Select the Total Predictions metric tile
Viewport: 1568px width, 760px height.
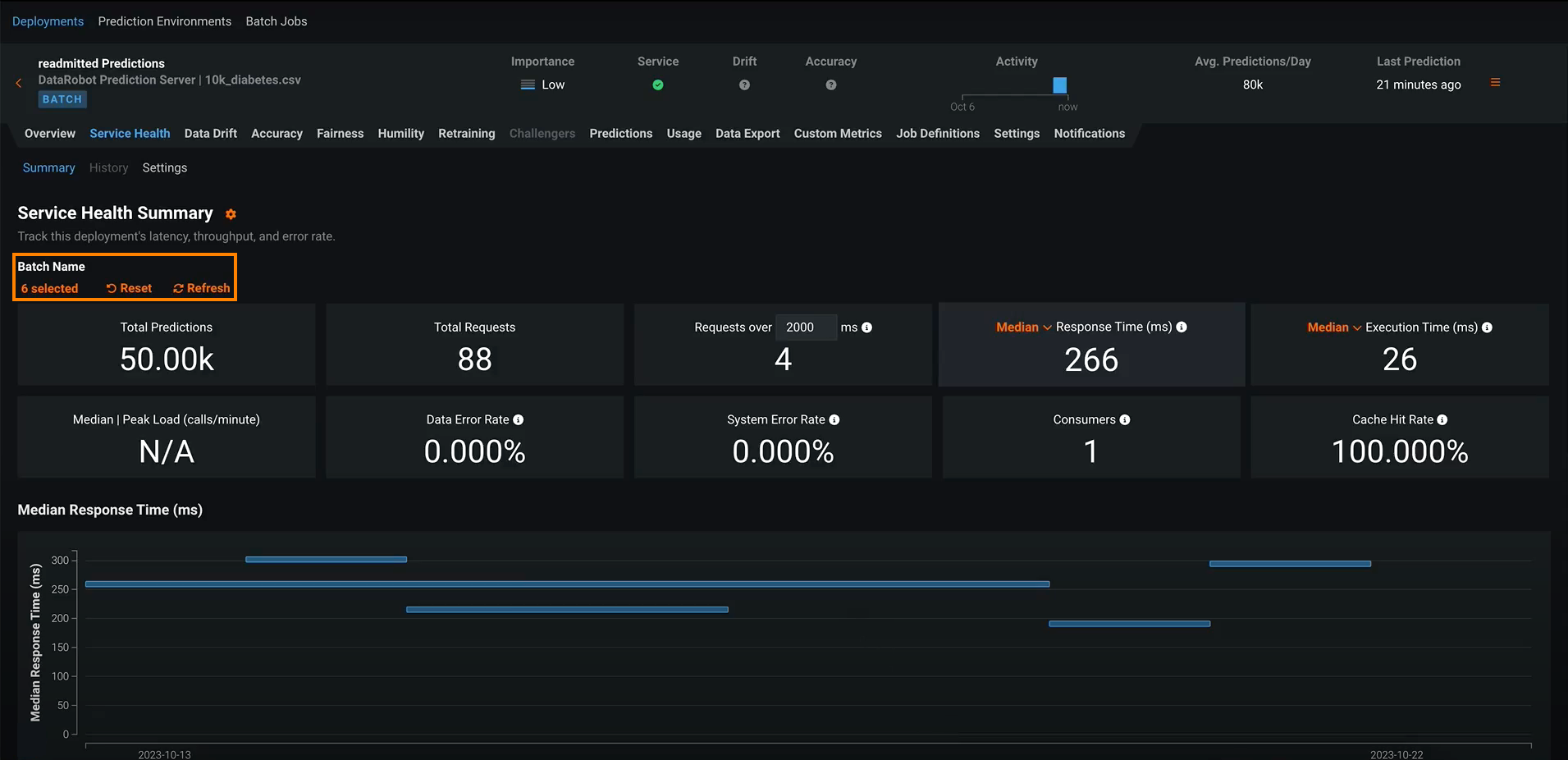coord(167,345)
